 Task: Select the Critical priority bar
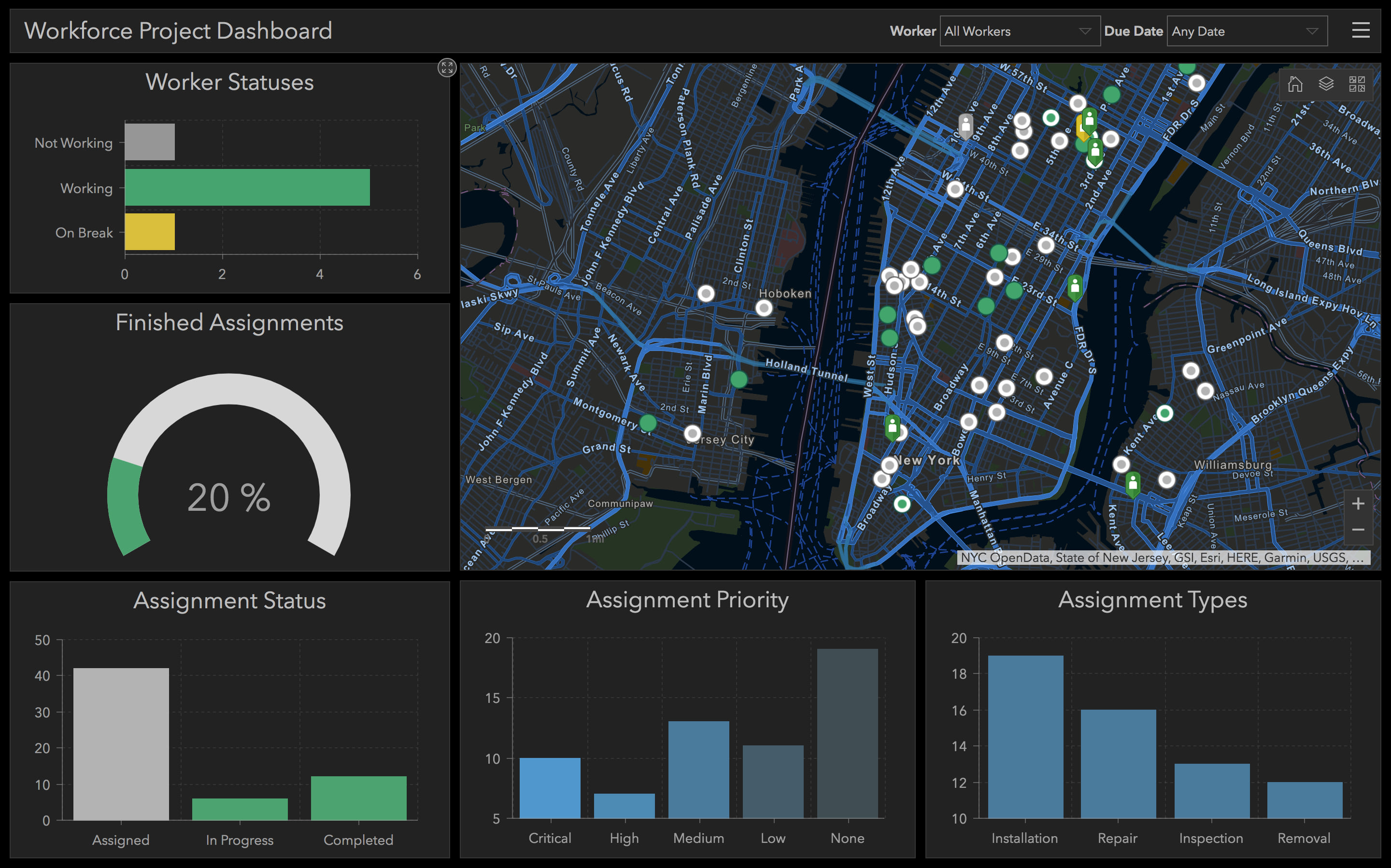click(x=550, y=788)
